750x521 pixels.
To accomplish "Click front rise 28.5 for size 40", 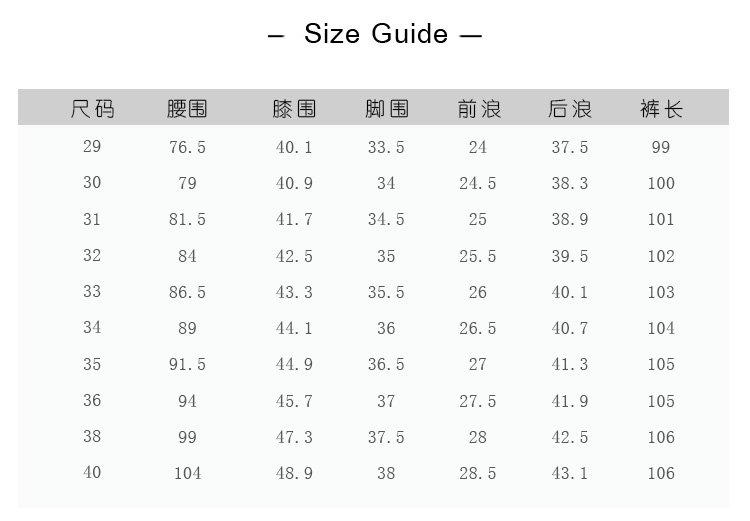I will click(478, 473).
